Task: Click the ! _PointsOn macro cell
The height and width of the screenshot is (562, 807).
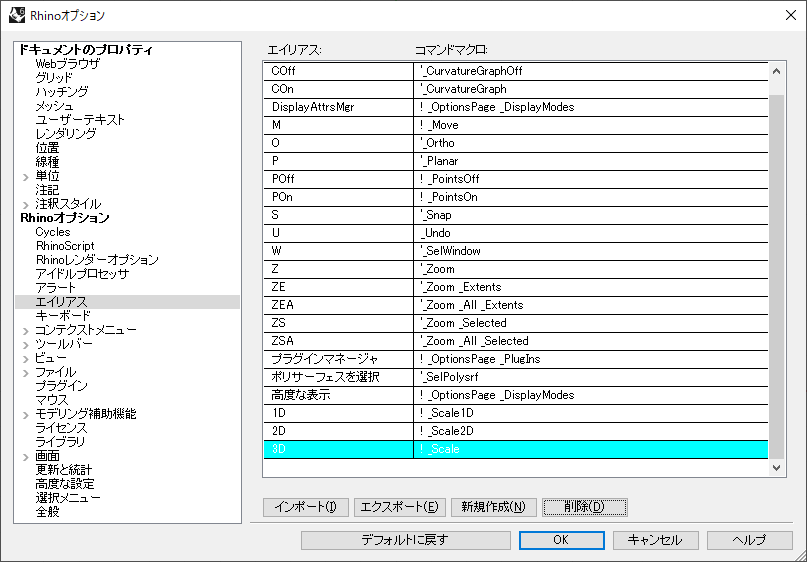Action: (x=591, y=197)
